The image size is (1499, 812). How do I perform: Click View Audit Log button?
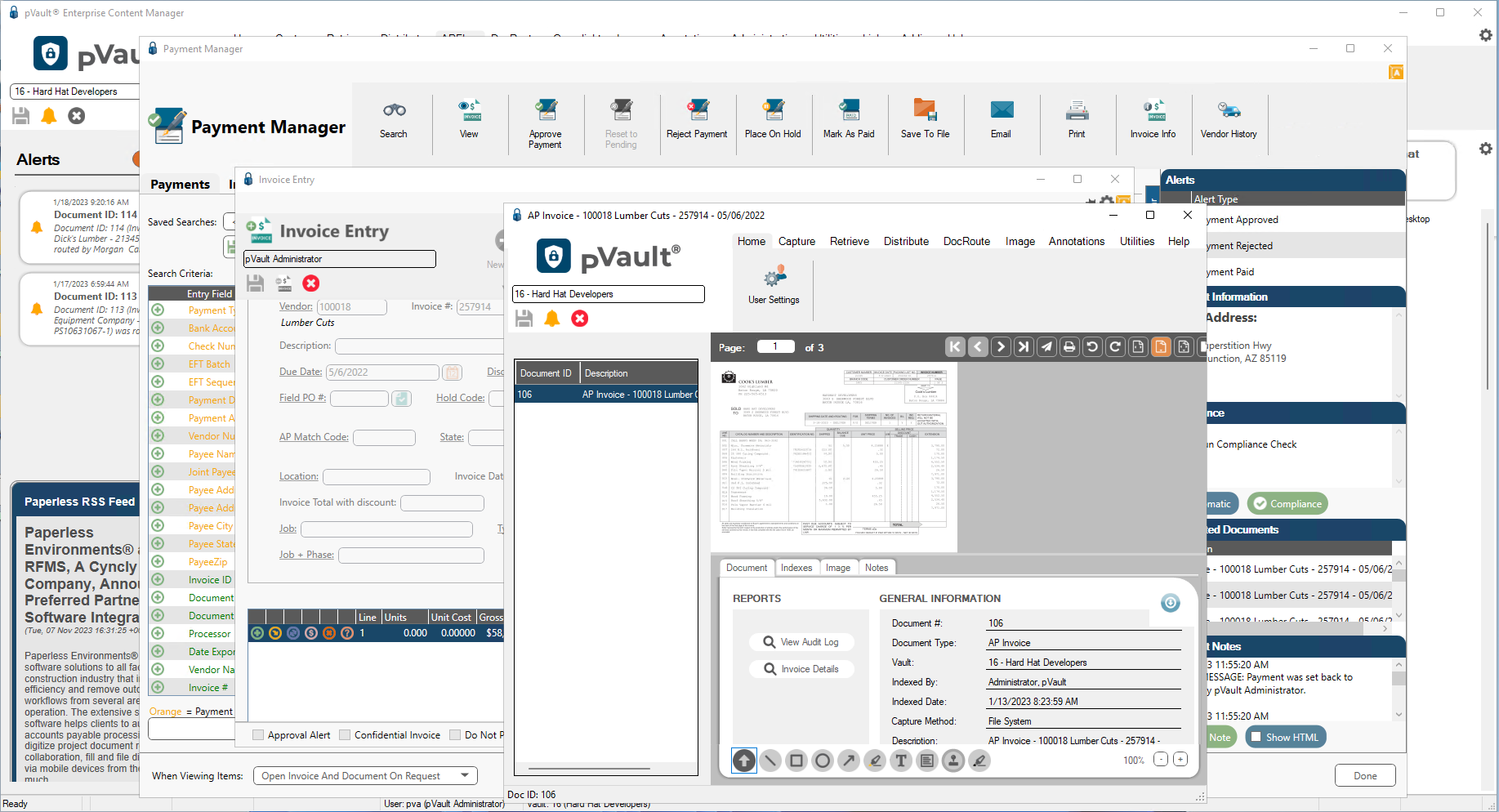801,642
